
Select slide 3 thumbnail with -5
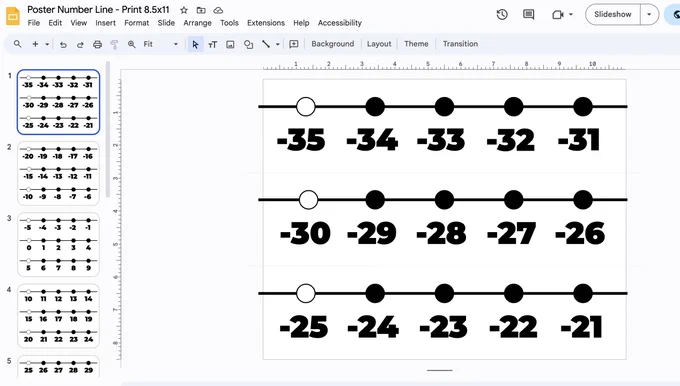59,245
